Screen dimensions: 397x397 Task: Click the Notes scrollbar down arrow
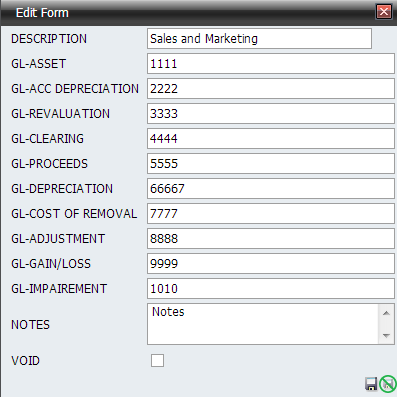coord(386,336)
